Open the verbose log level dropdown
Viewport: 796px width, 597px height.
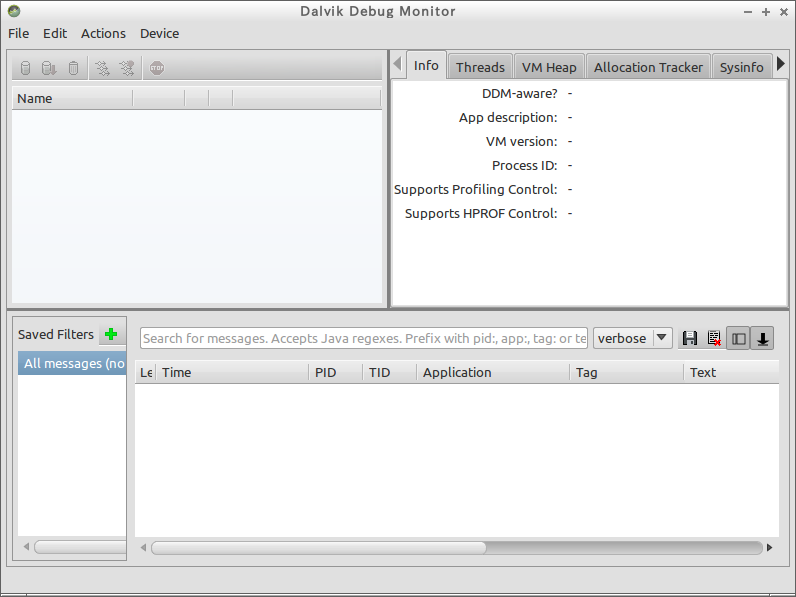pyautogui.click(x=633, y=338)
